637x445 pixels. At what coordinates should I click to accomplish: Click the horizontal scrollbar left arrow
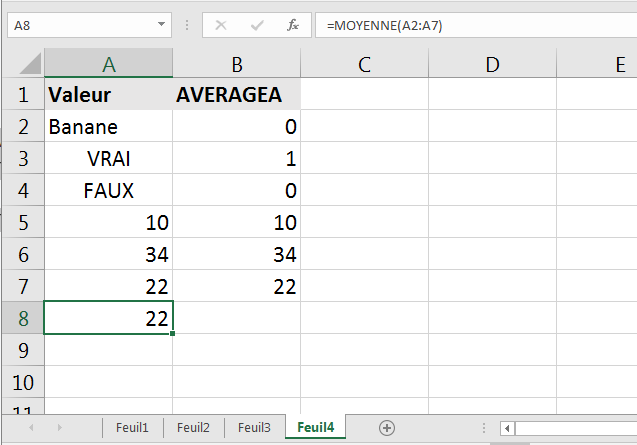[x=507, y=428]
